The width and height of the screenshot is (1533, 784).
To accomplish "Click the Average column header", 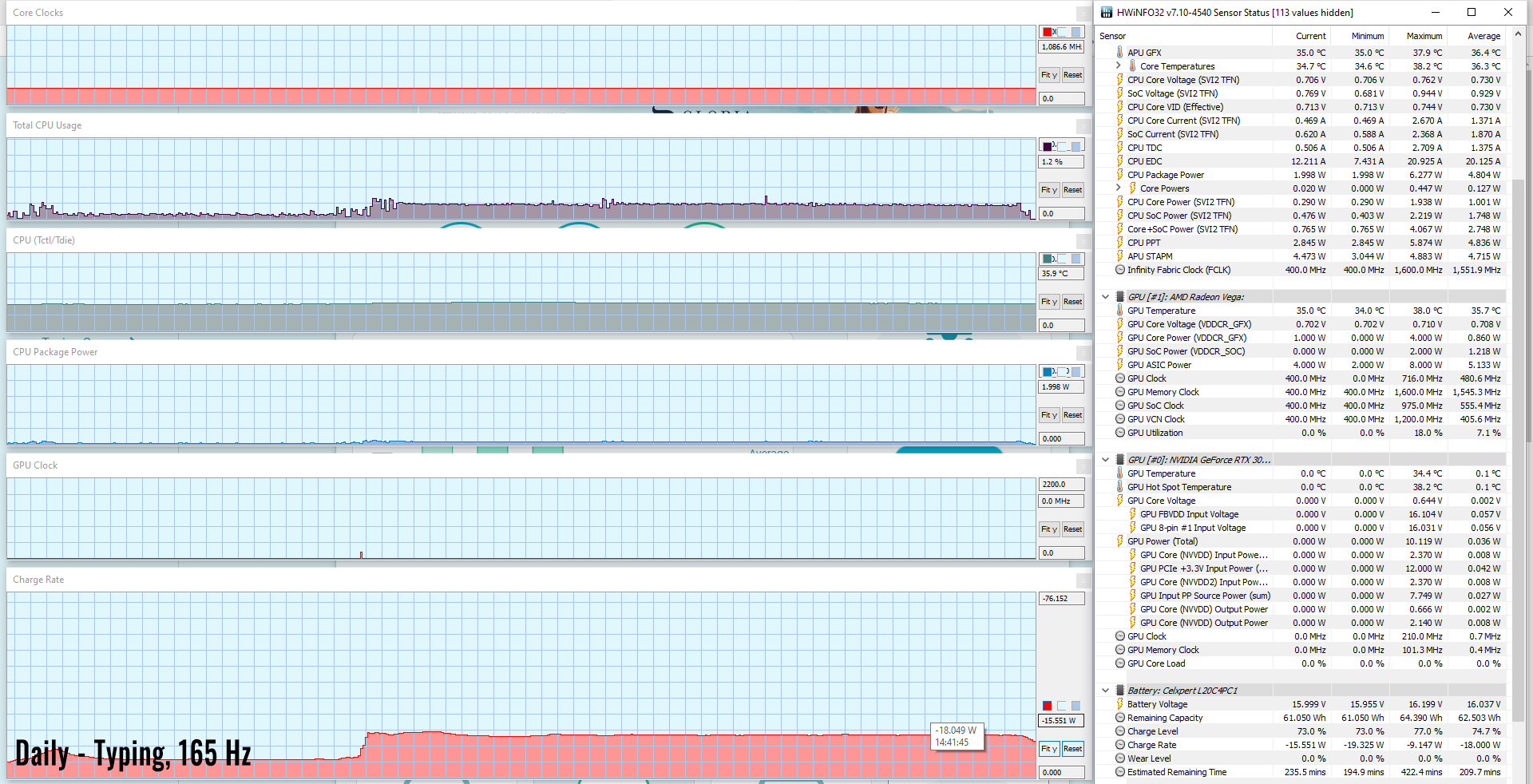I will tap(1483, 36).
